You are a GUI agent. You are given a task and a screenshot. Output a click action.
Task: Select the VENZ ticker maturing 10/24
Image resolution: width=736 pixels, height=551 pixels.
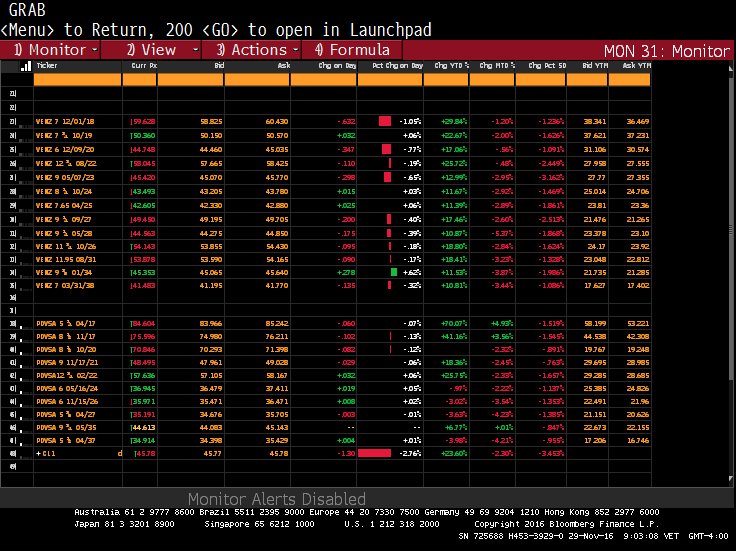click(x=64, y=192)
